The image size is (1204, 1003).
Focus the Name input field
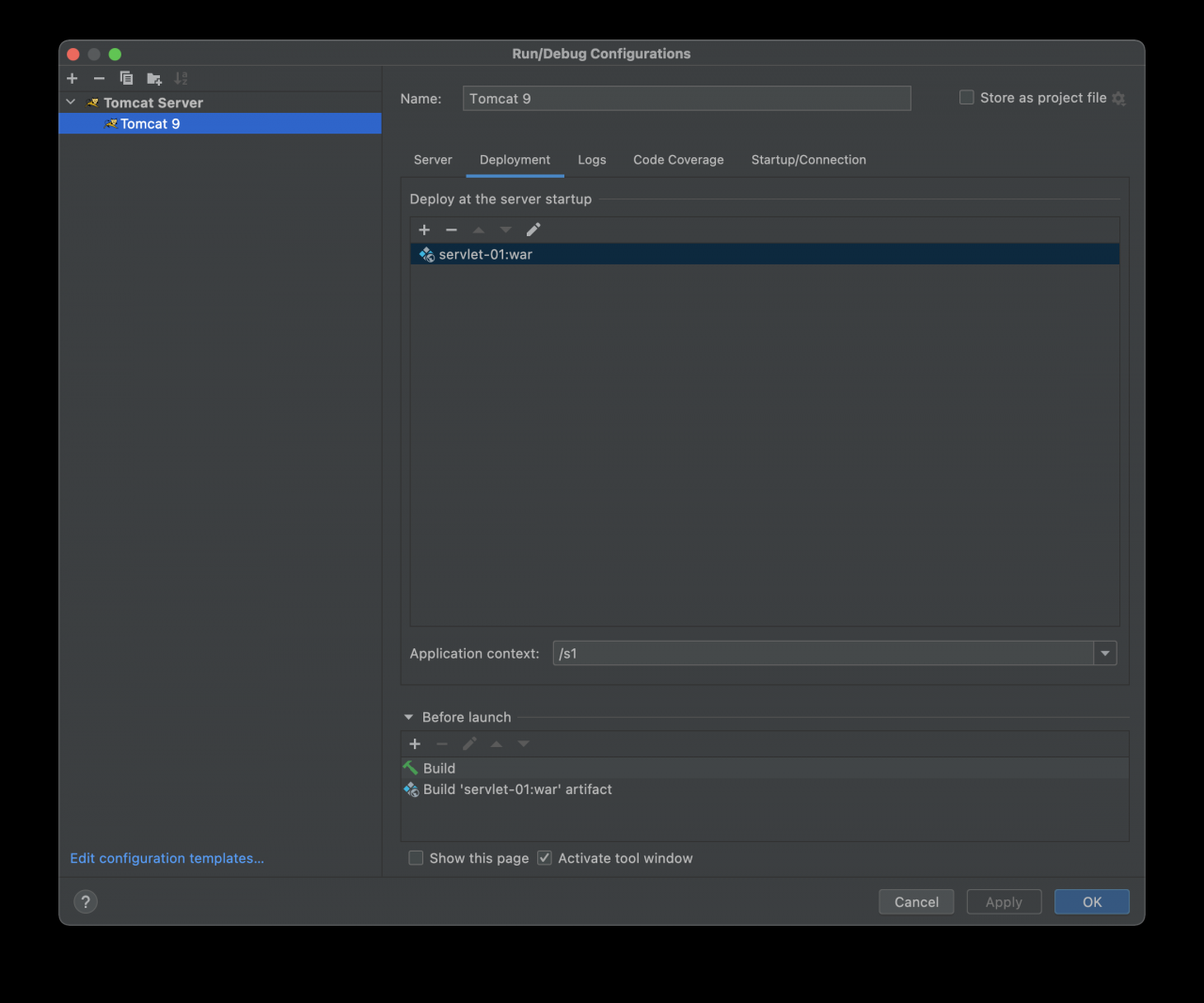pos(687,99)
